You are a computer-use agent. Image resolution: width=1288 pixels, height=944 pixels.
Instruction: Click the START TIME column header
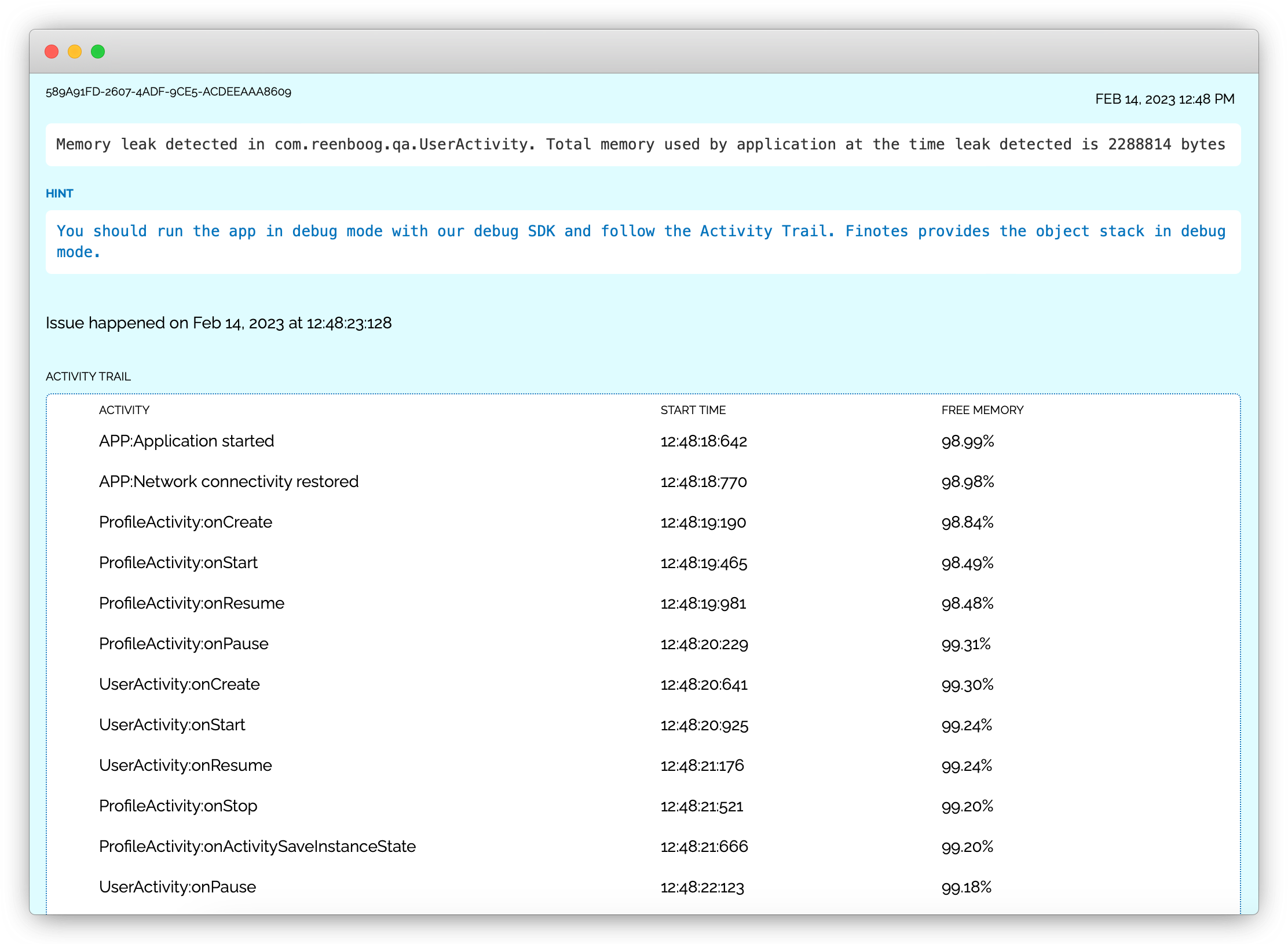tap(693, 410)
